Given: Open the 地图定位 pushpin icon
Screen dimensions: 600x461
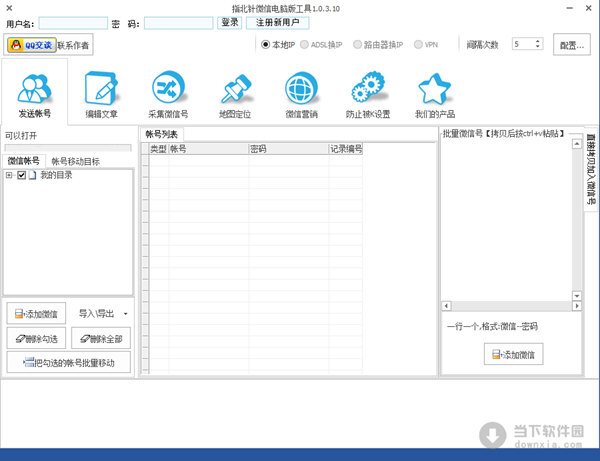Looking at the screenshot, I should click(x=235, y=88).
